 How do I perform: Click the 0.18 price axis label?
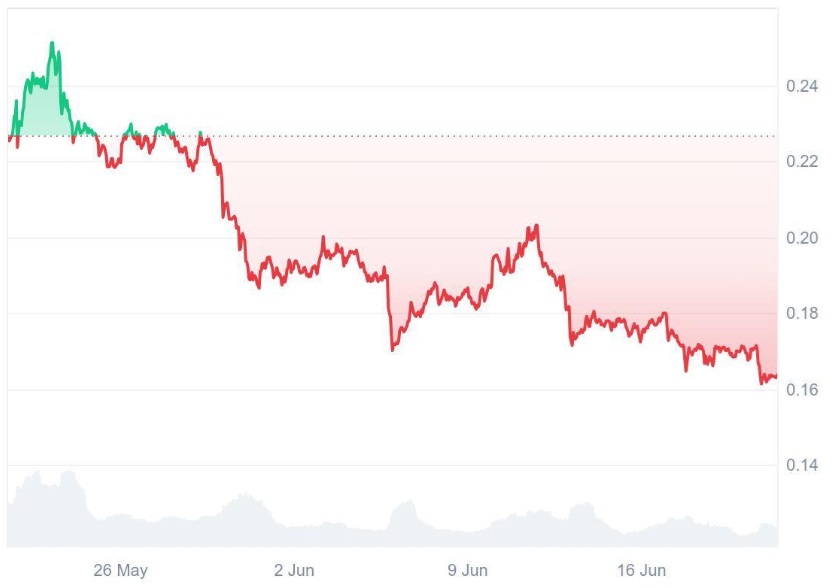802,314
